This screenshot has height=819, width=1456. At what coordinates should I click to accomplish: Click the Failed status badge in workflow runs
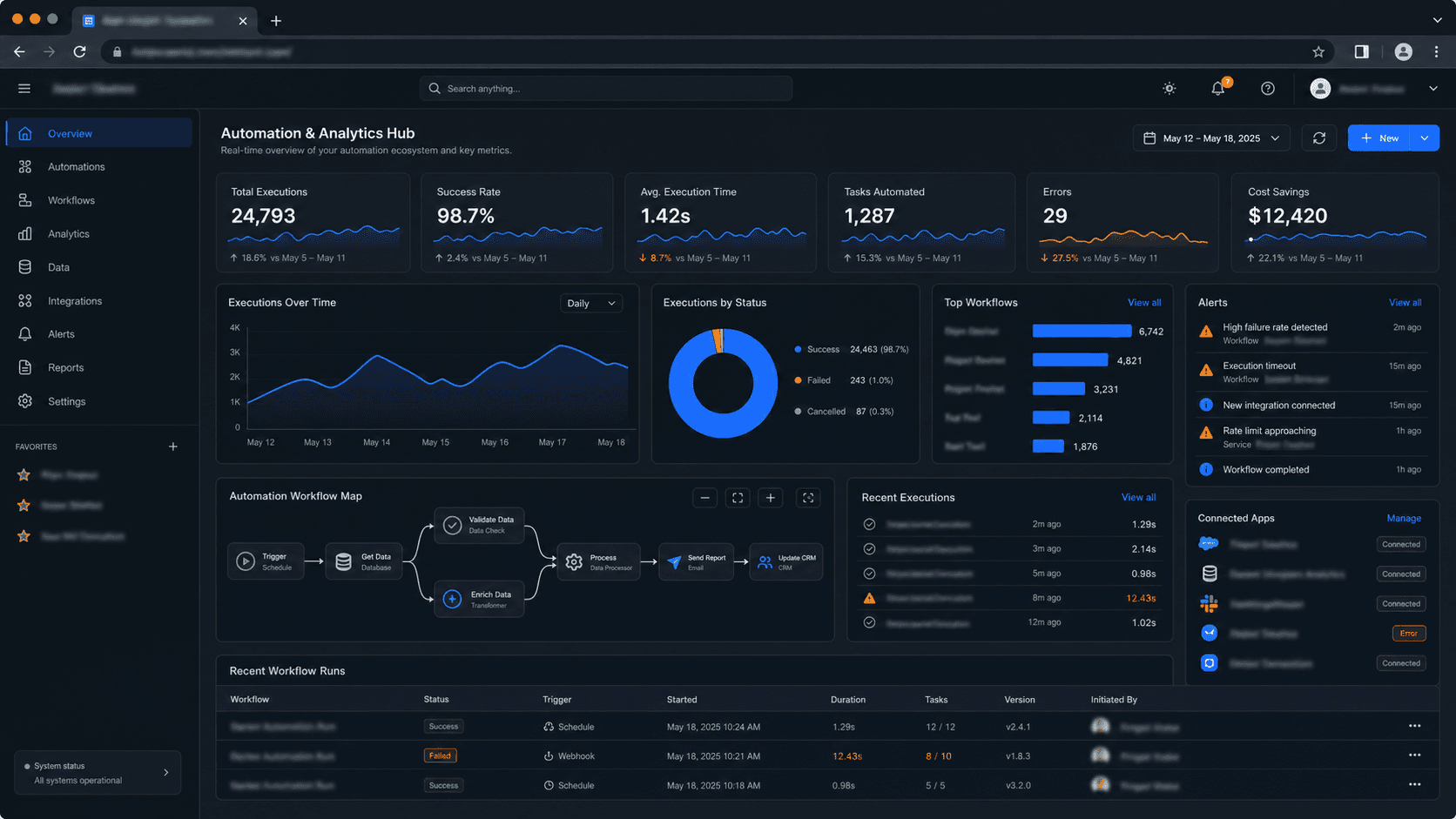pos(440,756)
